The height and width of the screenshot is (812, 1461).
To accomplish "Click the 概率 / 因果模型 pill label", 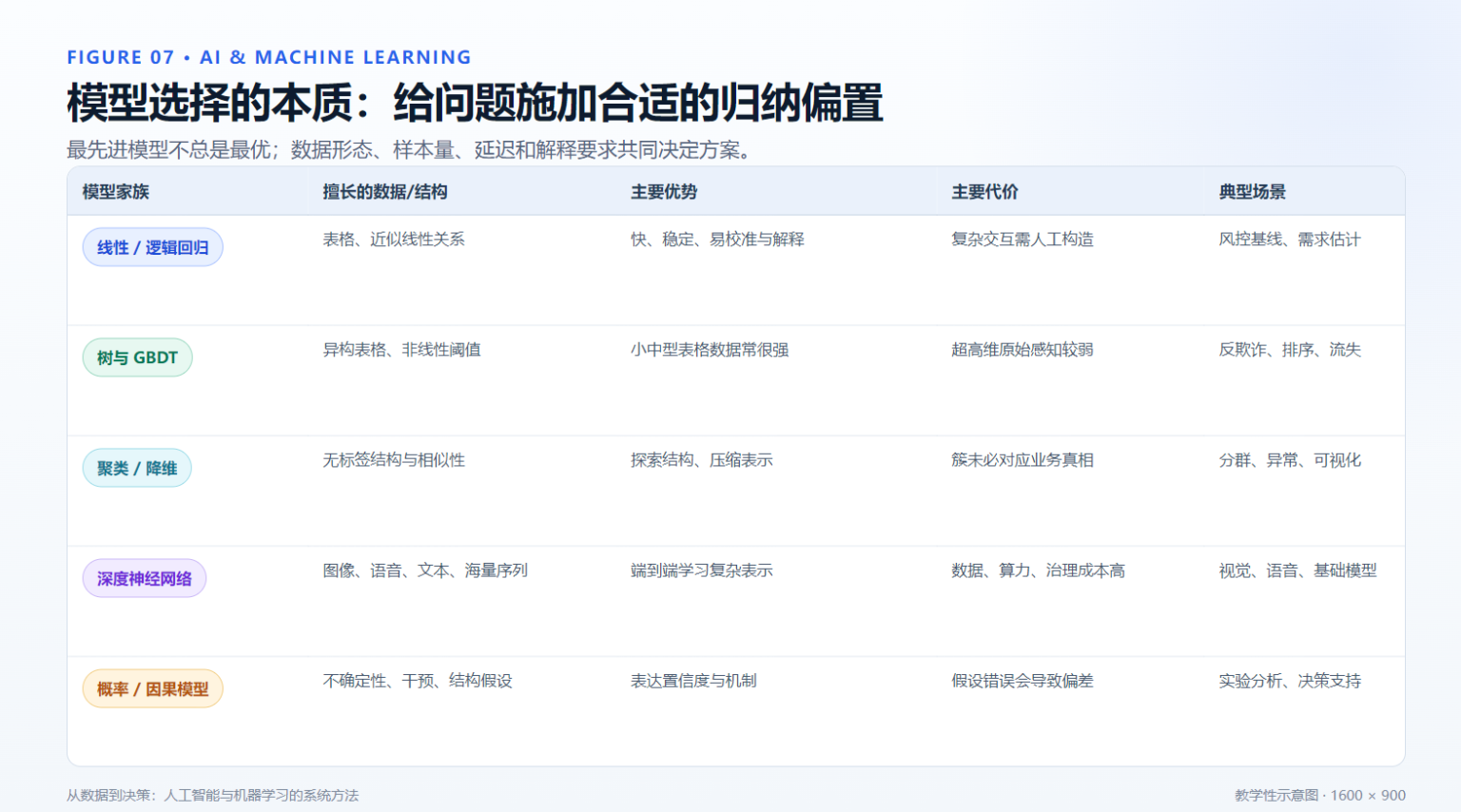I will point(152,688).
